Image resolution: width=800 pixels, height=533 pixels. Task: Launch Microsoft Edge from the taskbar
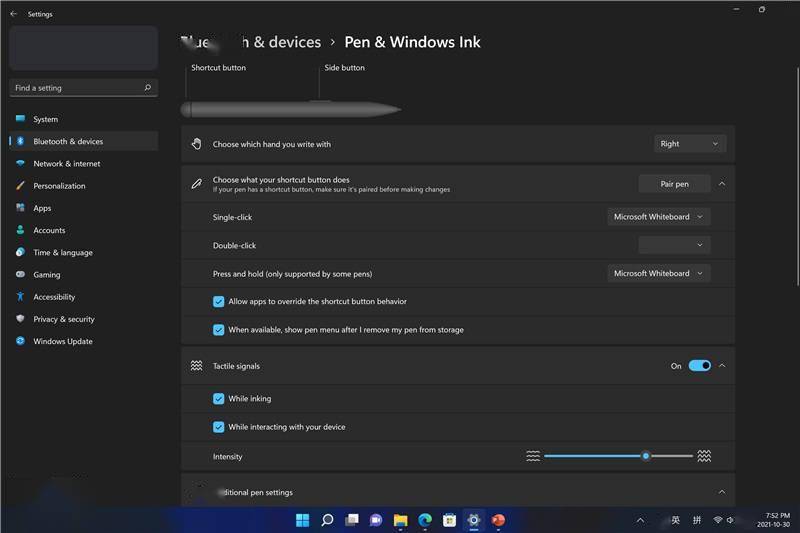click(x=425, y=520)
